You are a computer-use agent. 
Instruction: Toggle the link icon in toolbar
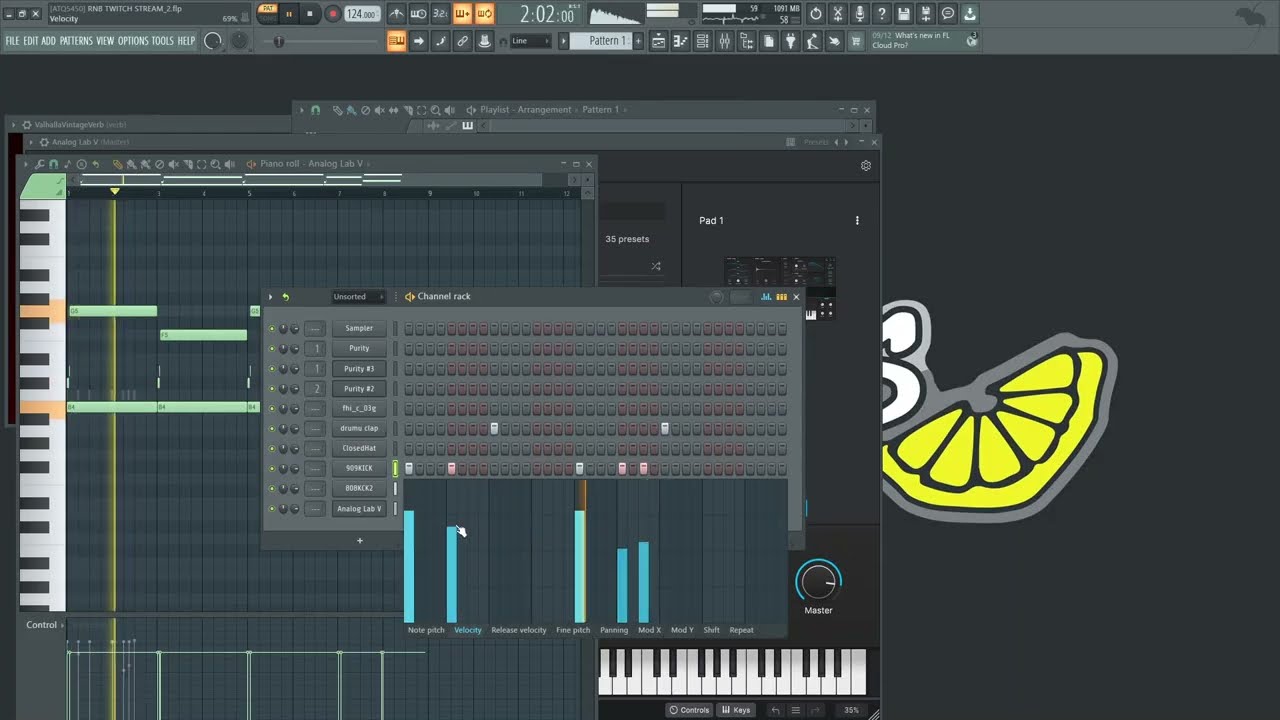click(462, 41)
